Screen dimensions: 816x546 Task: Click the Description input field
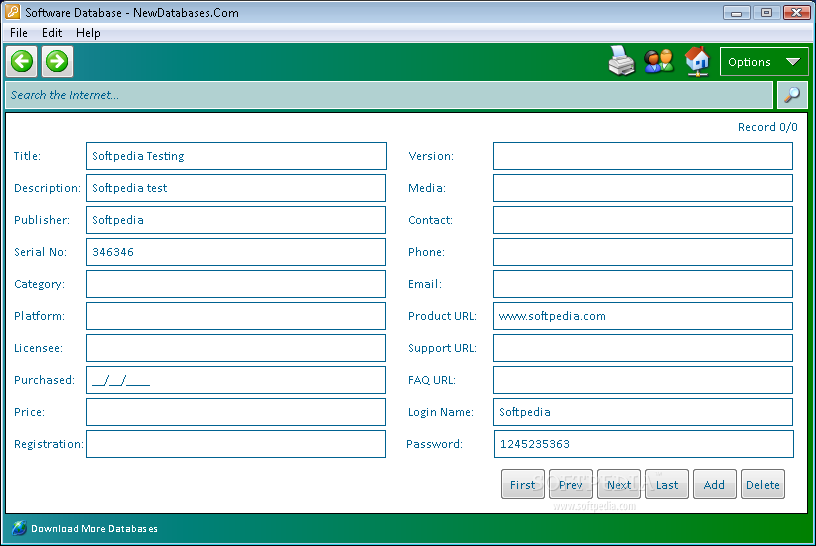click(x=236, y=188)
